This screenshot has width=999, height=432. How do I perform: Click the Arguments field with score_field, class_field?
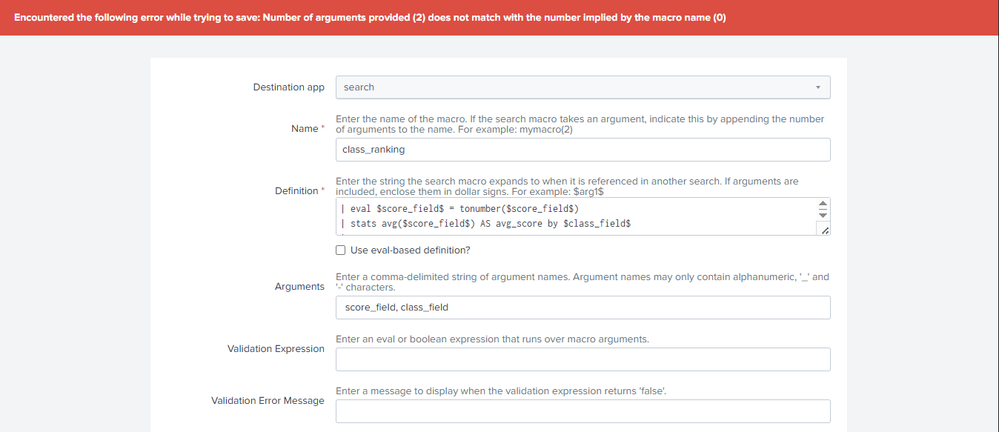tap(582, 307)
